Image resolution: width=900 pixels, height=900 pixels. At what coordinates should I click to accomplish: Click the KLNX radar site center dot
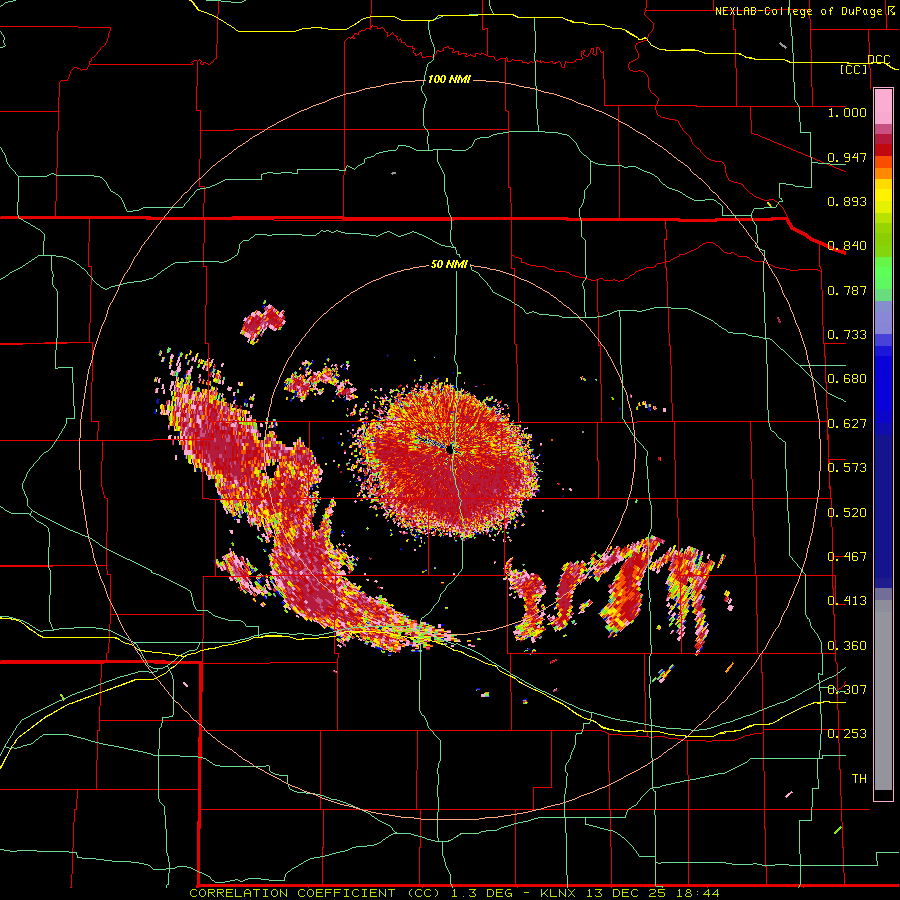tap(451, 450)
